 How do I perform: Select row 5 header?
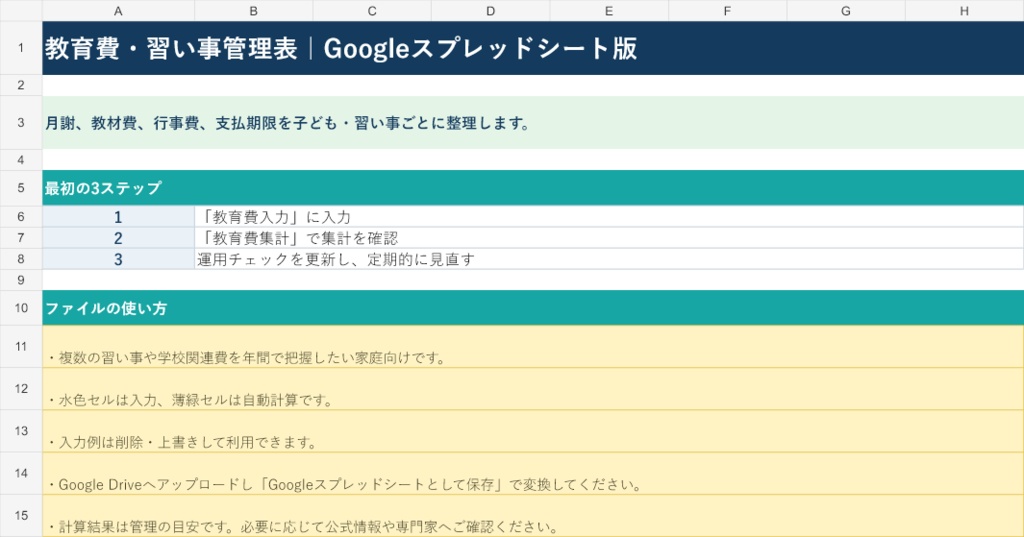21,188
